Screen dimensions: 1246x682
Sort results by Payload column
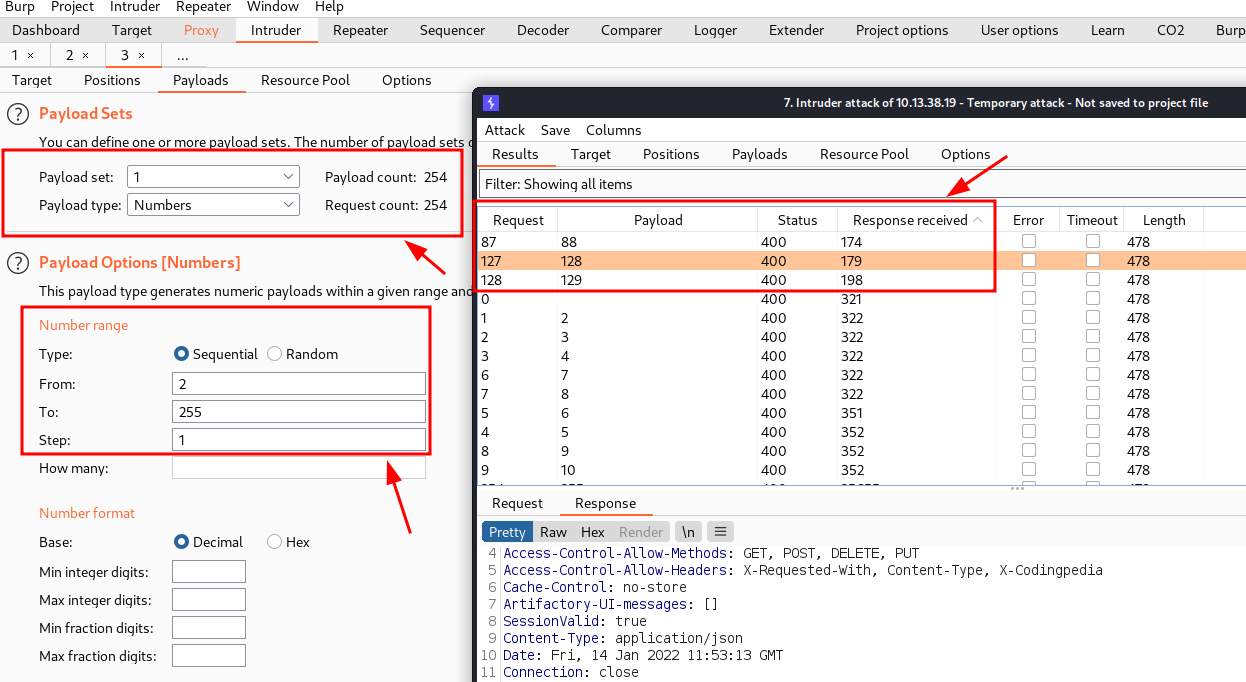(x=657, y=220)
